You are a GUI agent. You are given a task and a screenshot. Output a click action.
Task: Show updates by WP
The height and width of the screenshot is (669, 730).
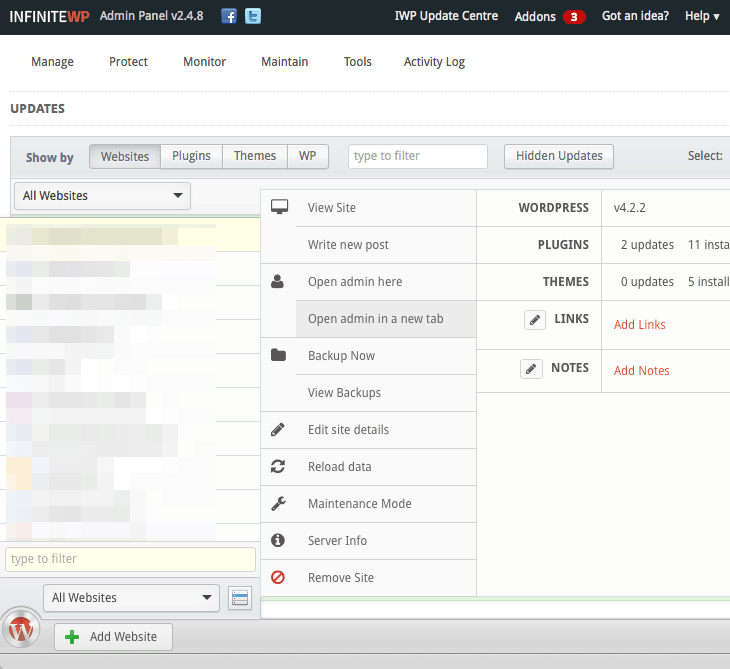pos(308,156)
